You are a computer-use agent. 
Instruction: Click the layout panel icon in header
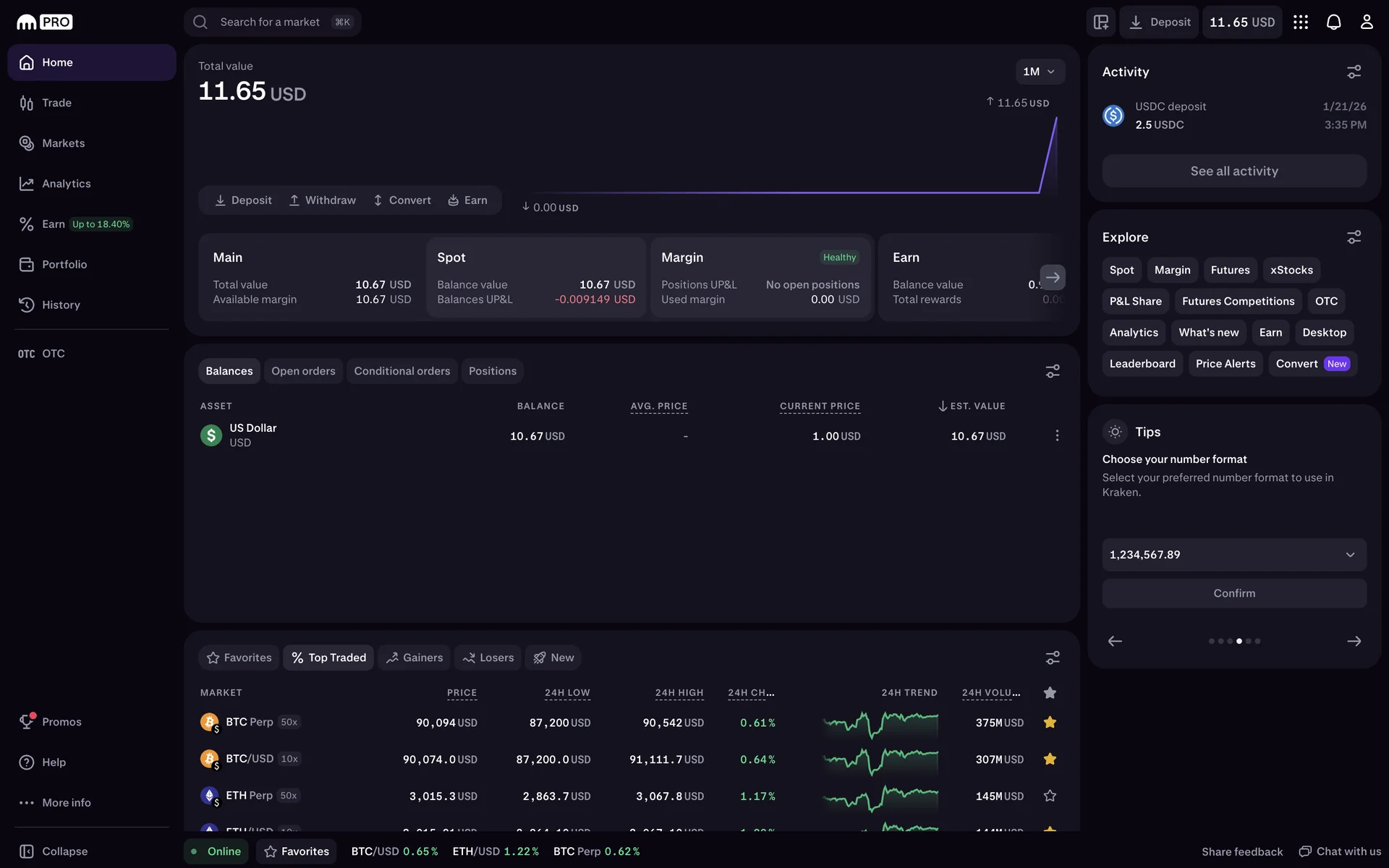1100,22
